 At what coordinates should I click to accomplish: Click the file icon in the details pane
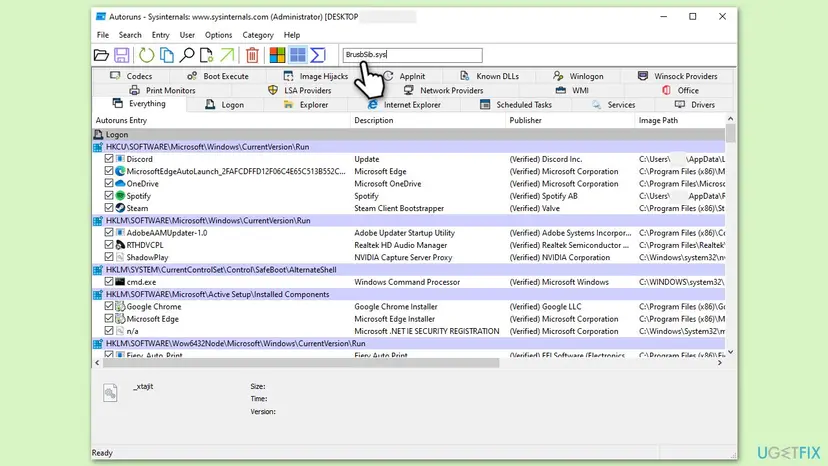[110, 393]
